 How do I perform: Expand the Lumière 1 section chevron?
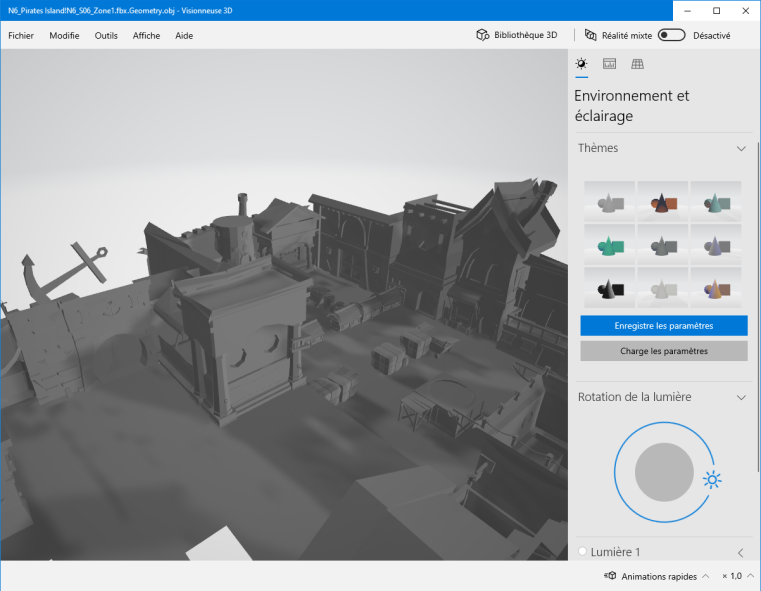741,552
